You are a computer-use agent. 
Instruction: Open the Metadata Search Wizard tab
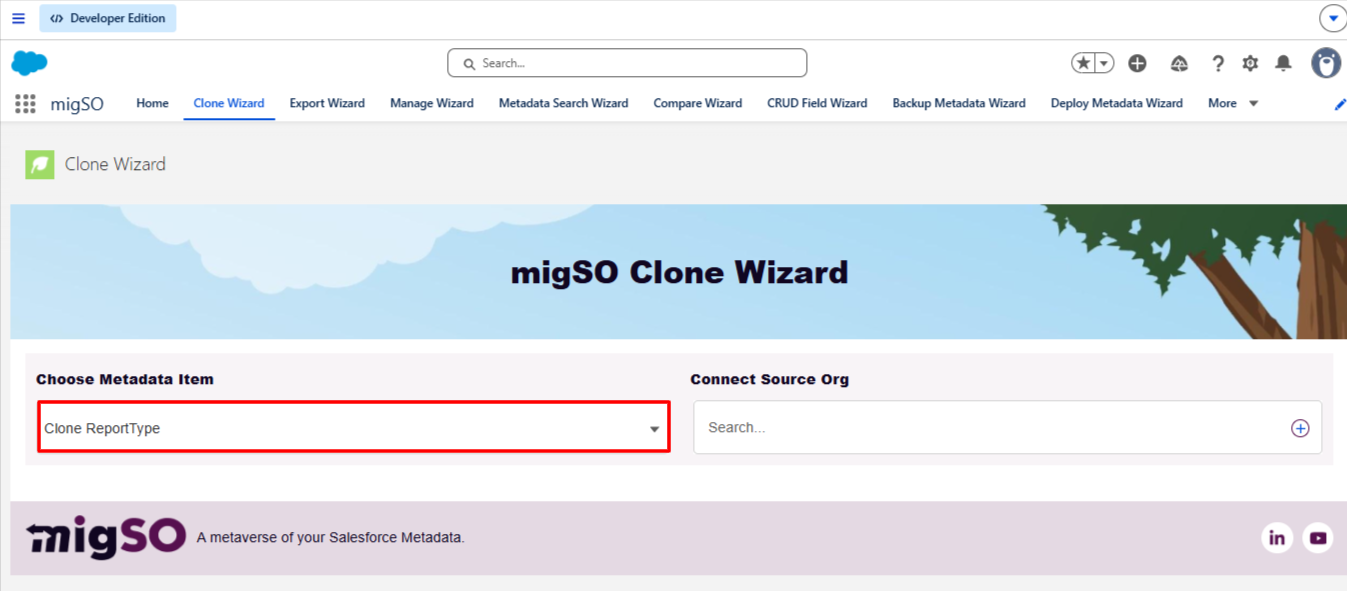pyautogui.click(x=563, y=103)
